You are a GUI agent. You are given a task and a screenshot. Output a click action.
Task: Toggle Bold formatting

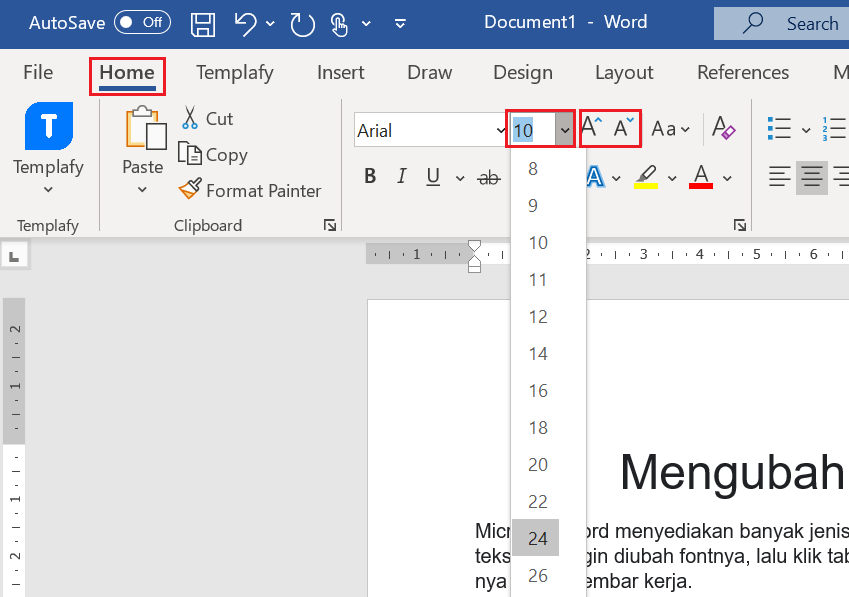coord(370,176)
